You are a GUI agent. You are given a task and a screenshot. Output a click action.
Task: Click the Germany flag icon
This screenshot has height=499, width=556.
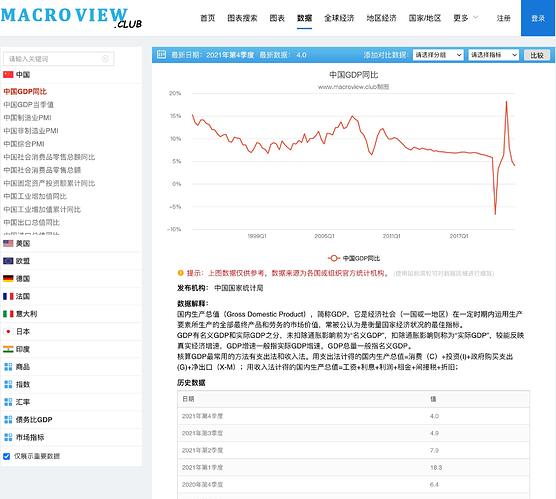[x=8, y=278]
